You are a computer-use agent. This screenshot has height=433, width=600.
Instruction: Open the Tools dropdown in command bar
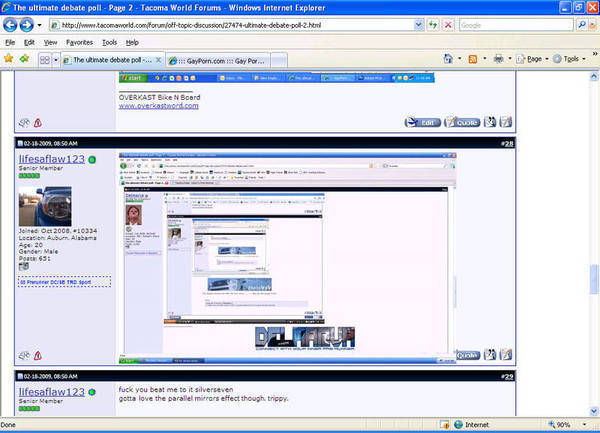pyautogui.click(x=569, y=59)
